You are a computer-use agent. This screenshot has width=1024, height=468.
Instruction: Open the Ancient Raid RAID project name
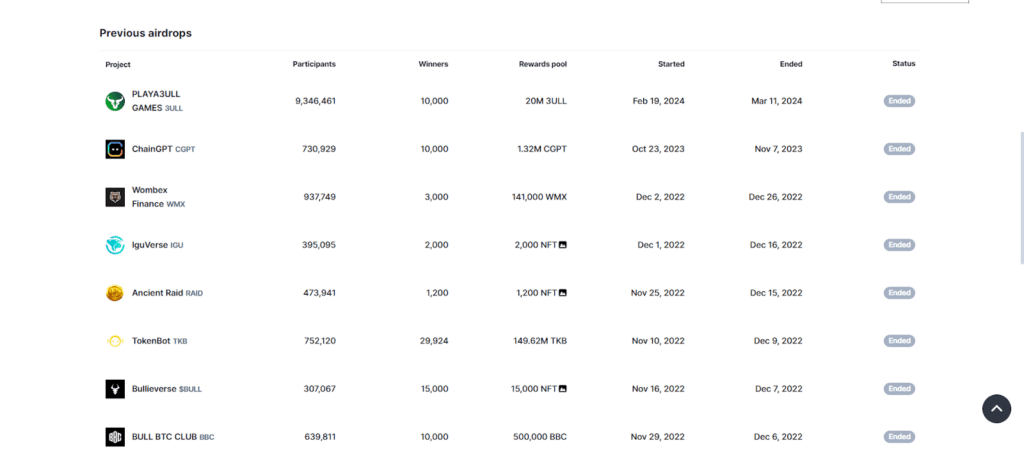pos(167,293)
